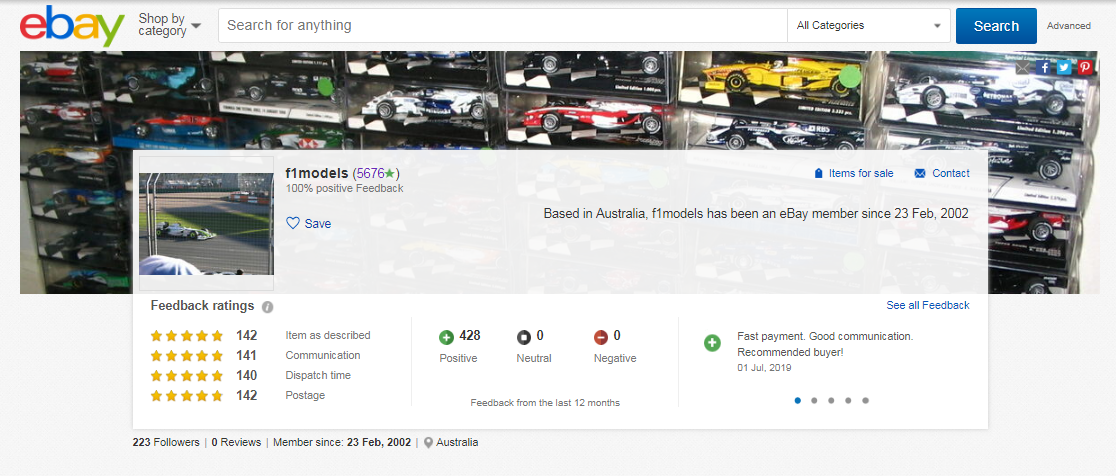Select the second feedback carousel dot
The width and height of the screenshot is (1116, 476).
tap(814, 400)
